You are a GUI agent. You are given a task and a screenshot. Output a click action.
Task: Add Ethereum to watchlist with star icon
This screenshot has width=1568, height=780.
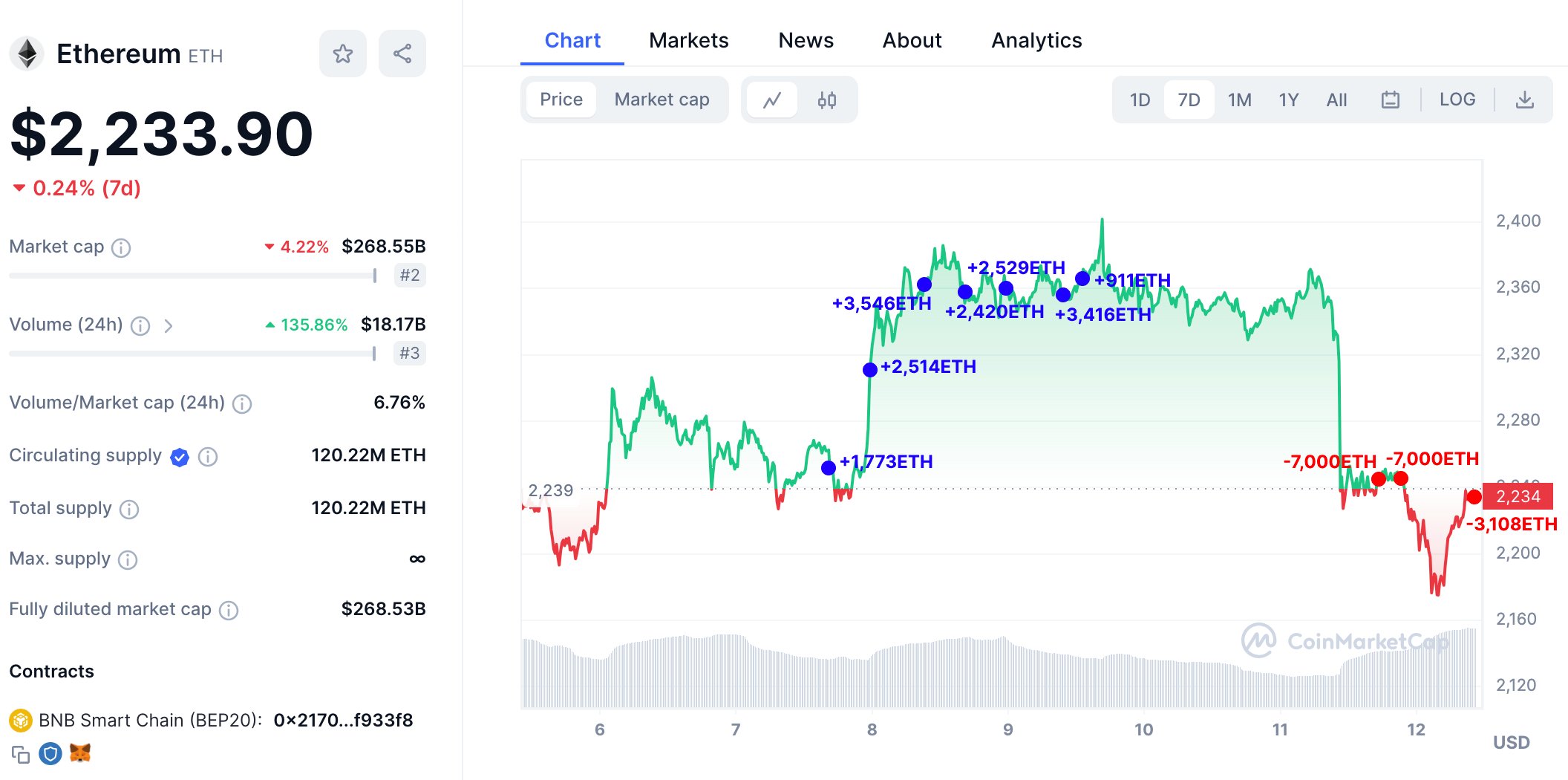pyautogui.click(x=342, y=53)
